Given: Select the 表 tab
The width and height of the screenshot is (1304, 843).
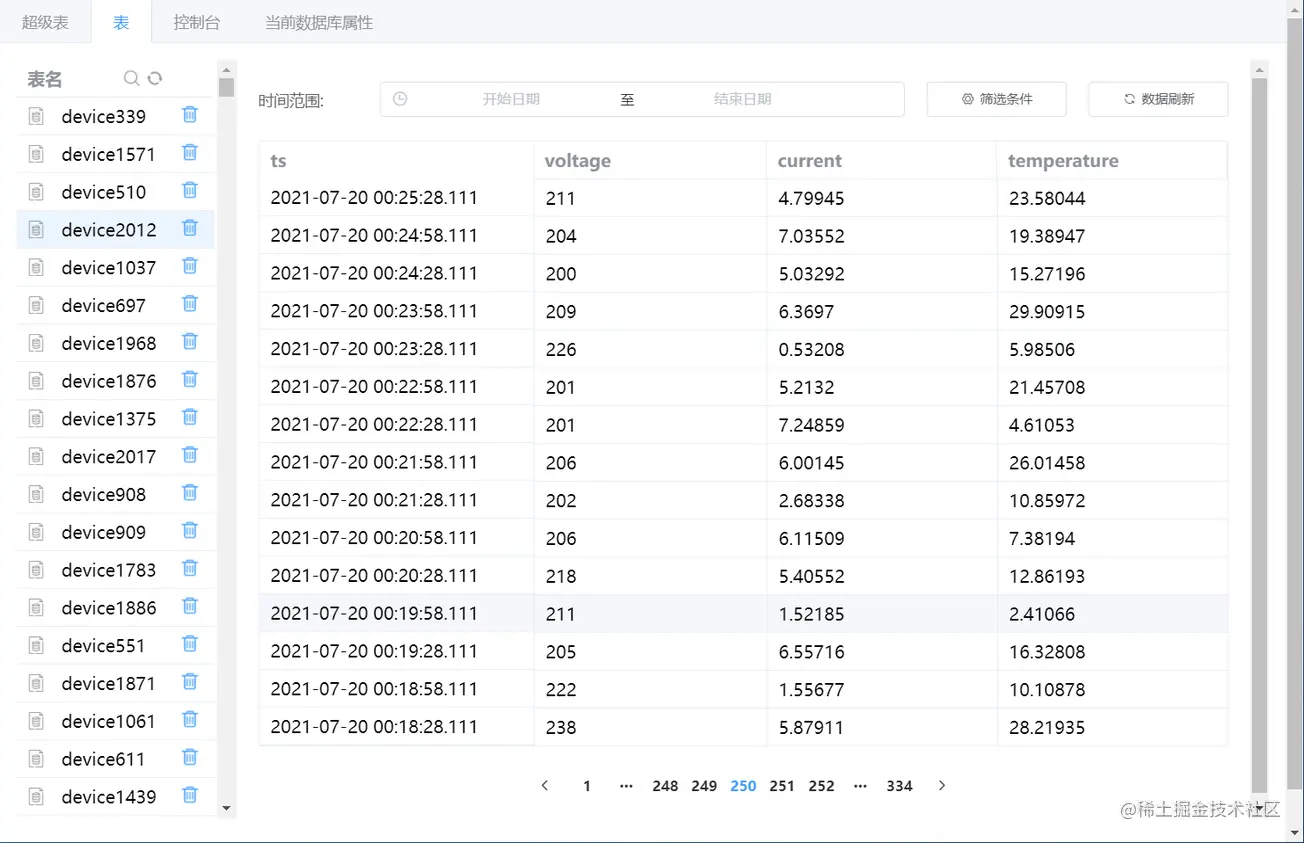Looking at the screenshot, I should coord(121,22).
